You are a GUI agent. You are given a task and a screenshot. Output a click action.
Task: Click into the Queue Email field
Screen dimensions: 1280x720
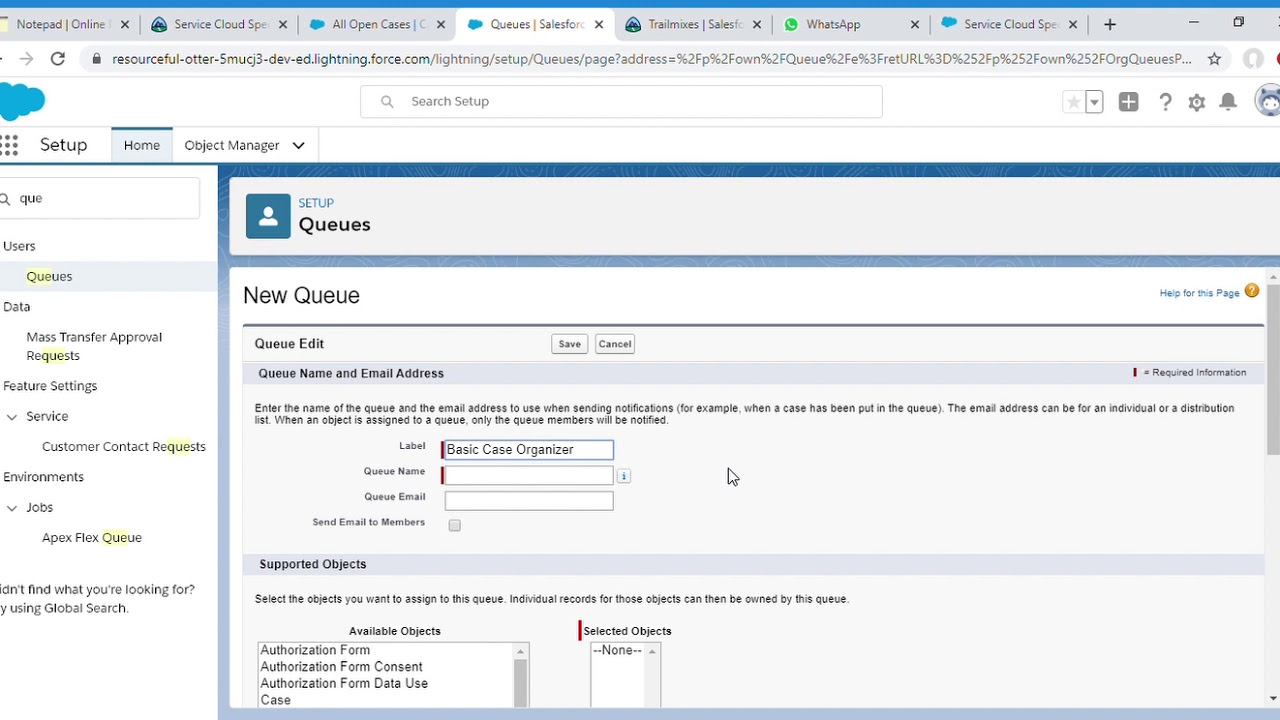(529, 501)
